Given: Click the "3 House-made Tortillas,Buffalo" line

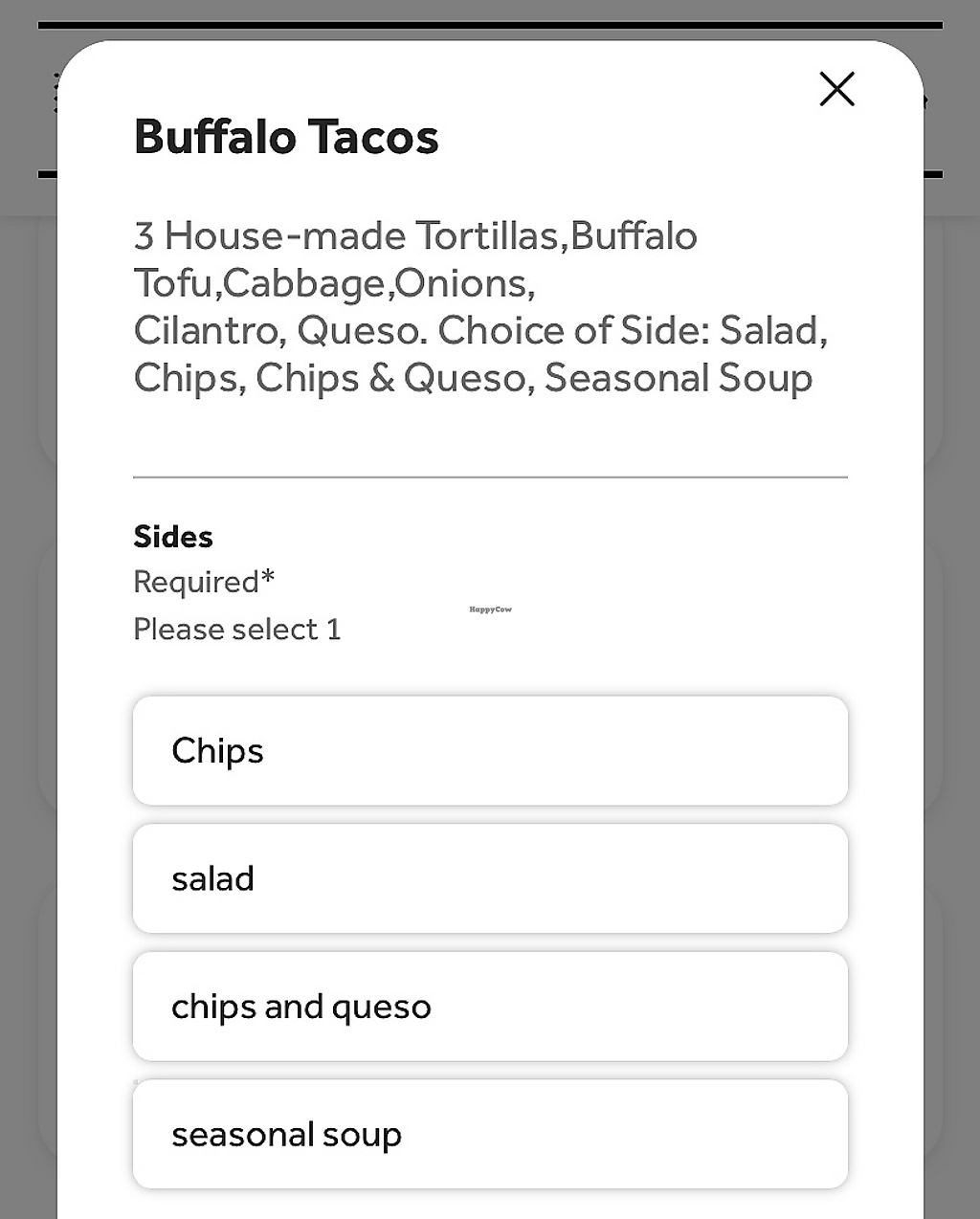Looking at the screenshot, I should pos(415,236).
